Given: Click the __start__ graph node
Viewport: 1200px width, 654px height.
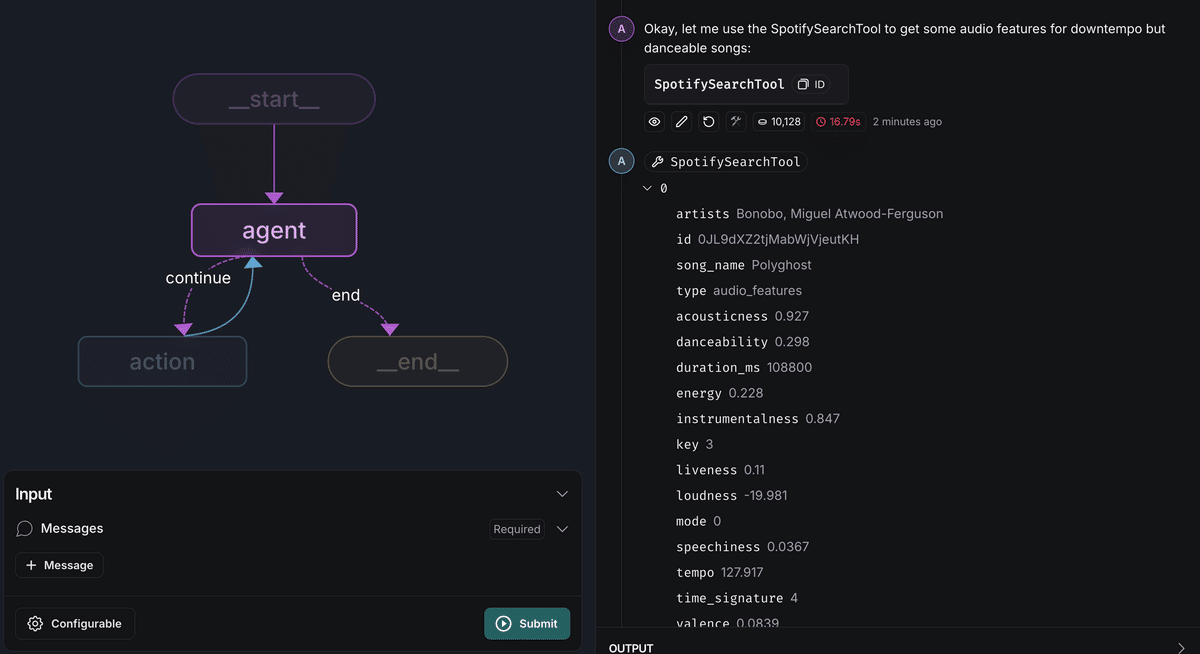Looking at the screenshot, I should [x=274, y=99].
